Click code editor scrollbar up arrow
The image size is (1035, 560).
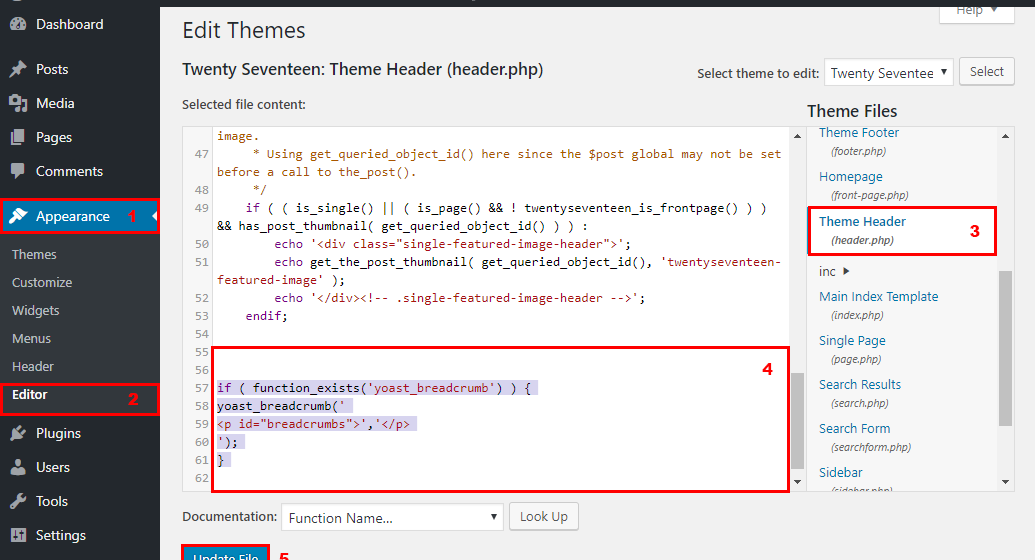(797, 136)
